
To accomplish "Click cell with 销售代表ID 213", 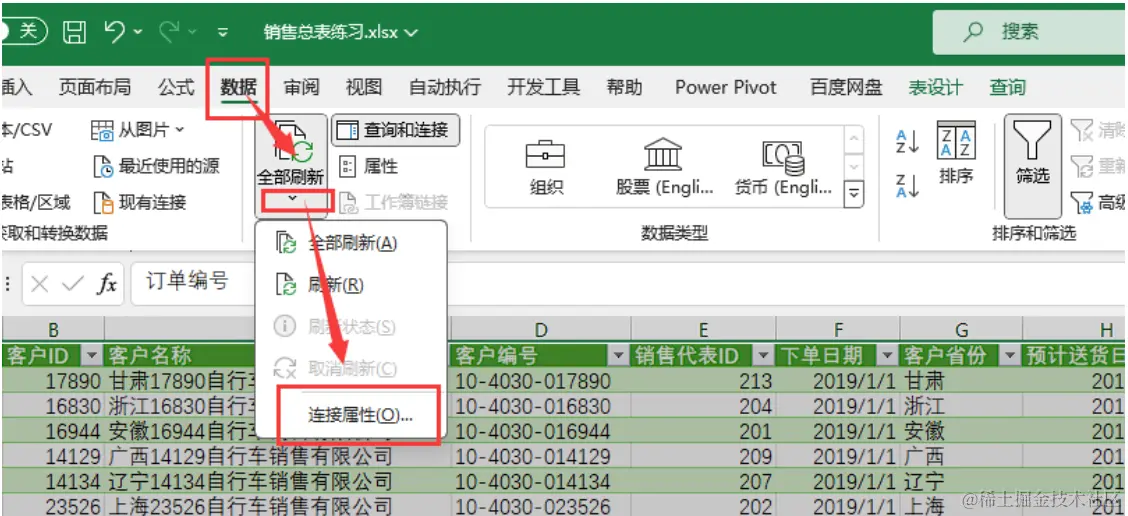I will pyautogui.click(x=704, y=381).
